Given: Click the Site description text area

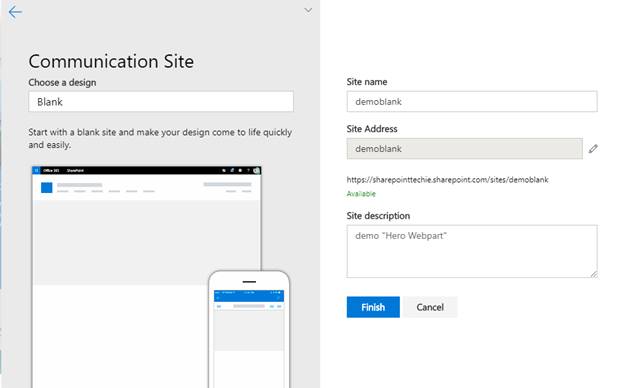Looking at the screenshot, I should 472,251.
